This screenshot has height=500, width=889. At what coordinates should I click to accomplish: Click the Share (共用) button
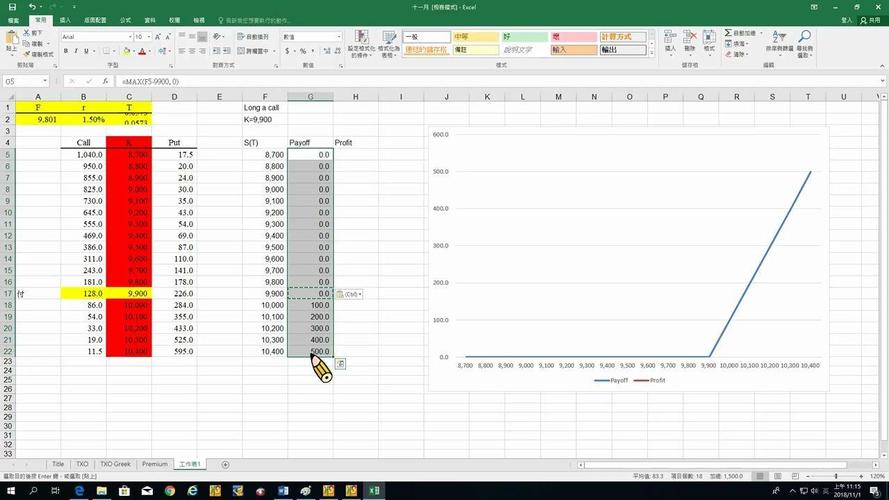[x=872, y=20]
